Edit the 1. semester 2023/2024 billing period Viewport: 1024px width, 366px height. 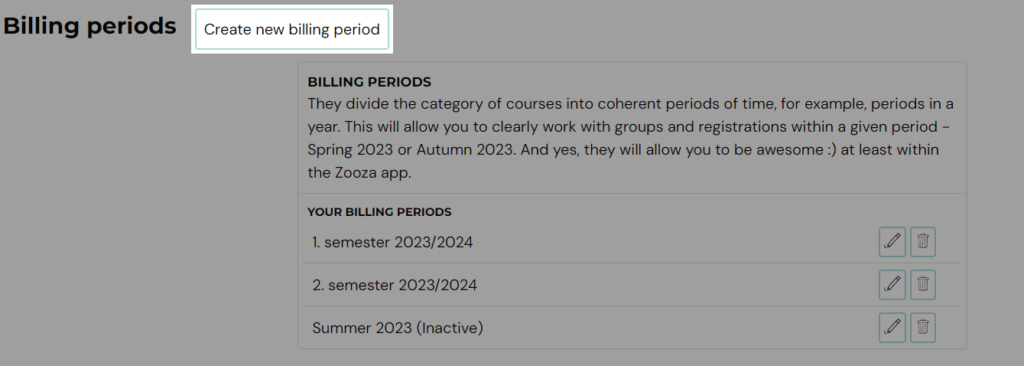[x=892, y=242]
